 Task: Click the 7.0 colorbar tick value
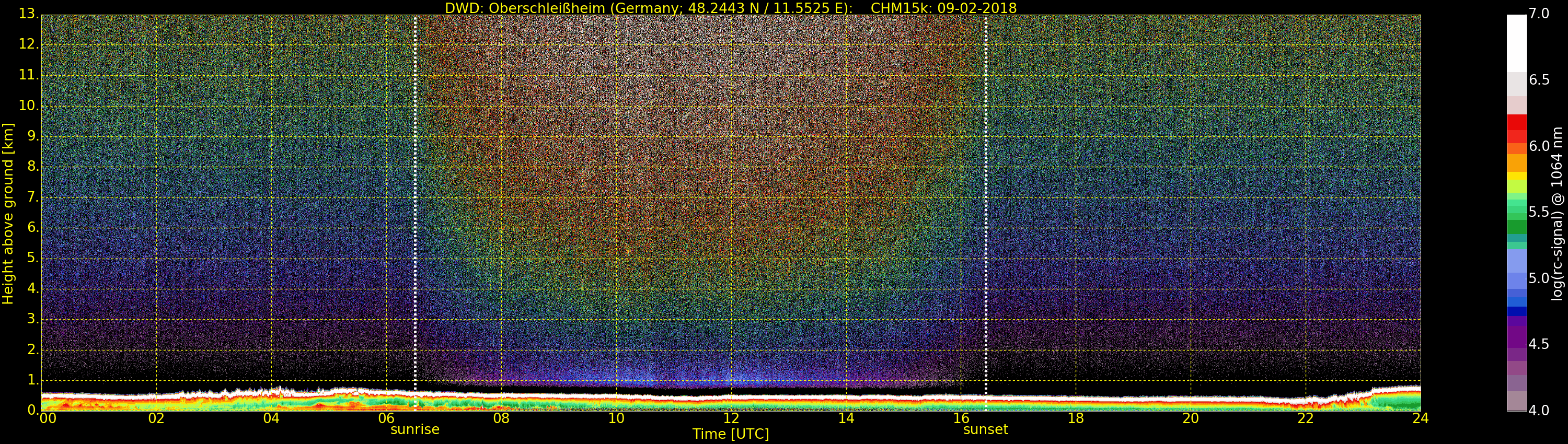pyautogui.click(x=1539, y=14)
